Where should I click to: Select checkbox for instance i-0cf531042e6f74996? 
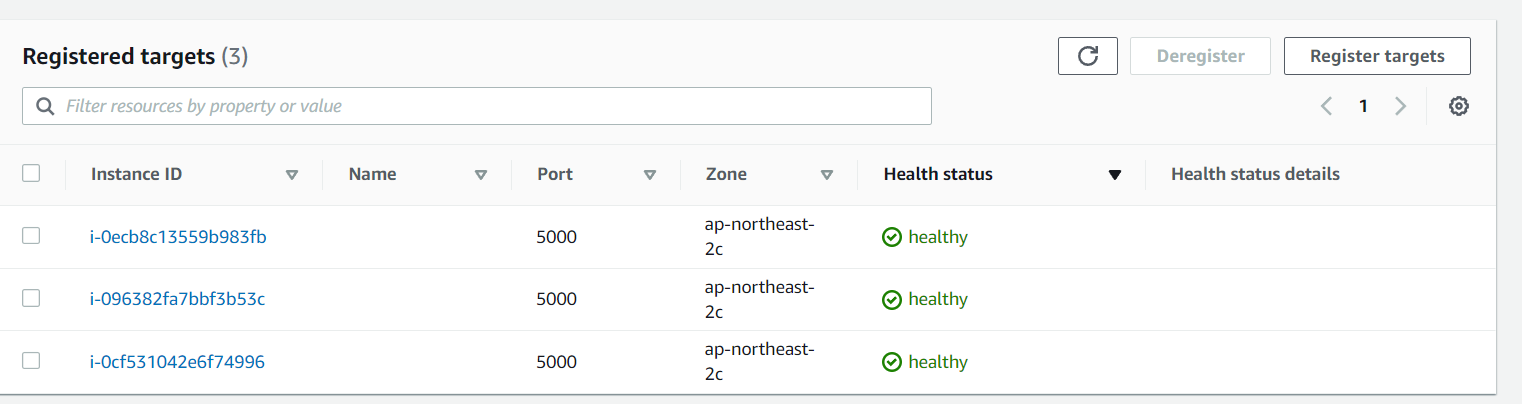click(31, 361)
